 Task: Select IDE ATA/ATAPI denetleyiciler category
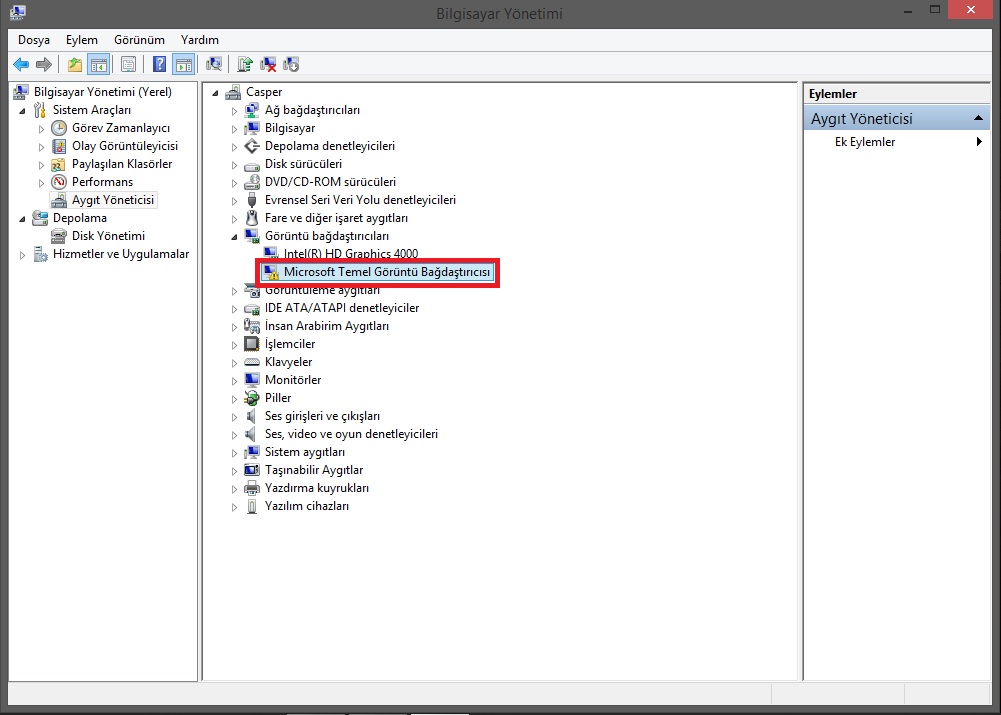[342, 308]
